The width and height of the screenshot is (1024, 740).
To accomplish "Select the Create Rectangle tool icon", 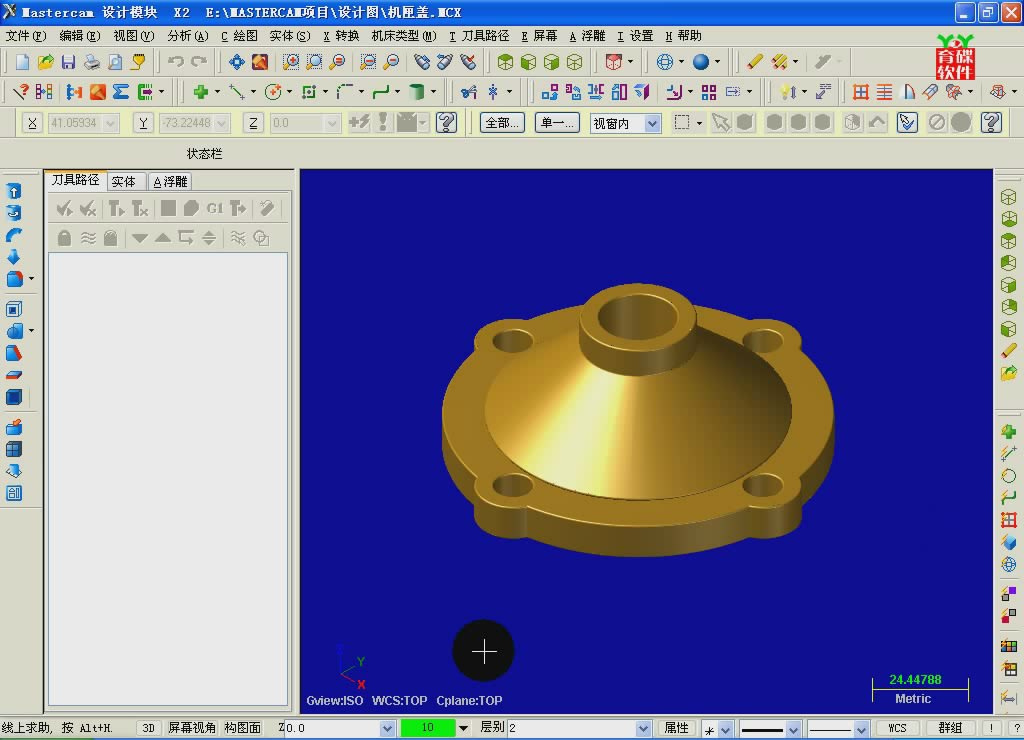I will pyautogui.click(x=309, y=92).
